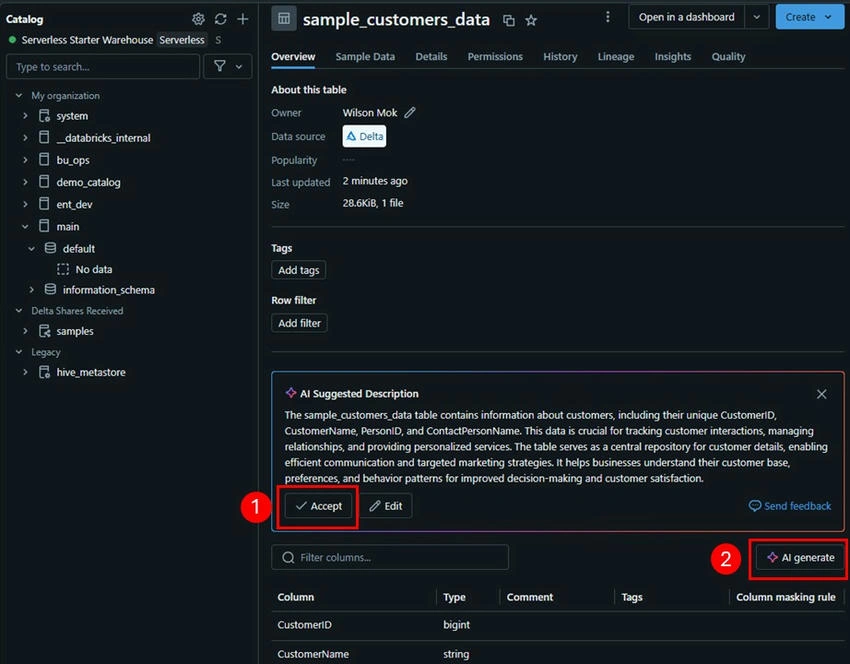The image size is (850, 664).
Task: Click the information_schema database icon
Action: point(50,289)
